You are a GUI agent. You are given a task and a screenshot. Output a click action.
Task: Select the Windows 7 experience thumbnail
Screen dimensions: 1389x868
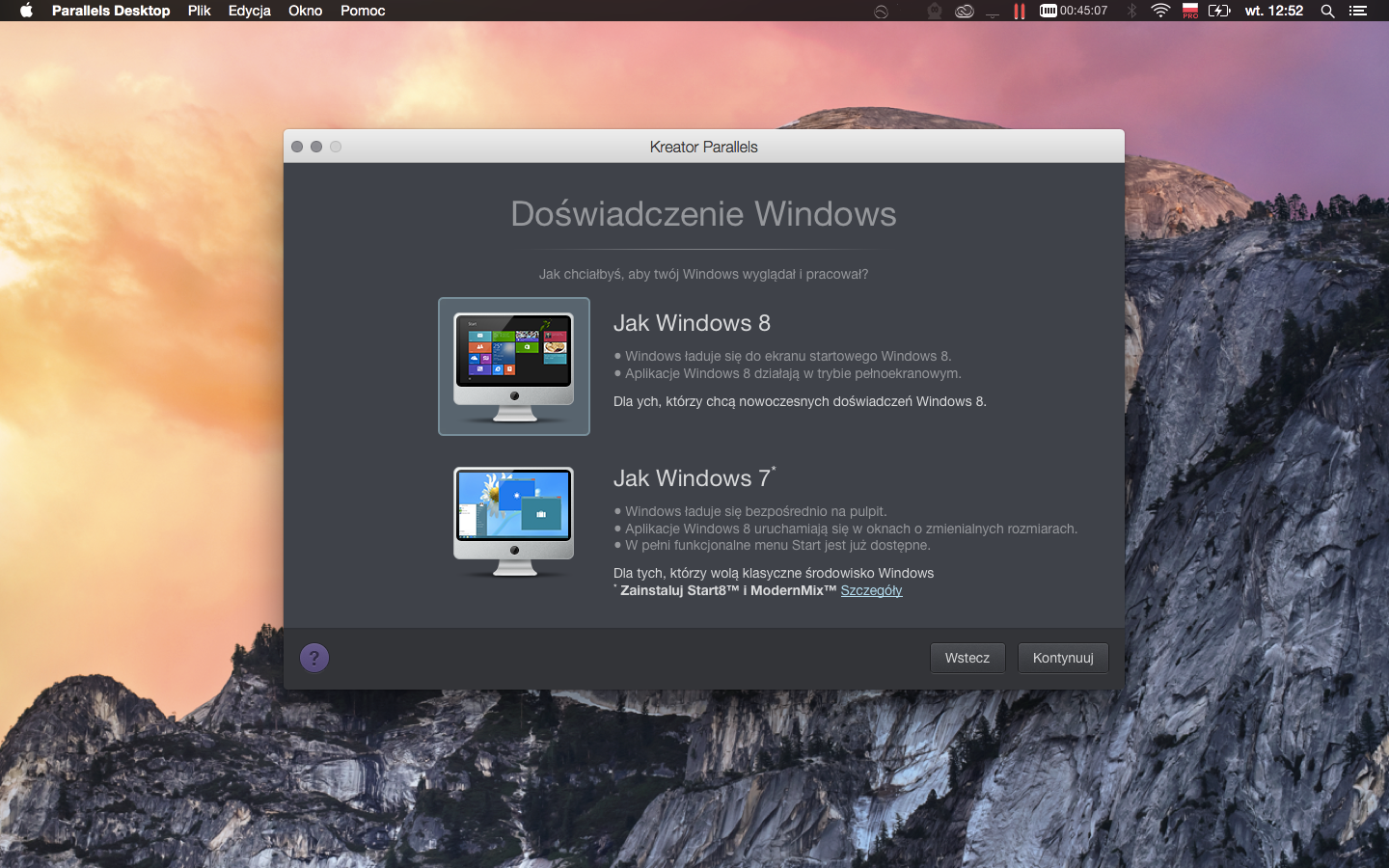click(514, 522)
